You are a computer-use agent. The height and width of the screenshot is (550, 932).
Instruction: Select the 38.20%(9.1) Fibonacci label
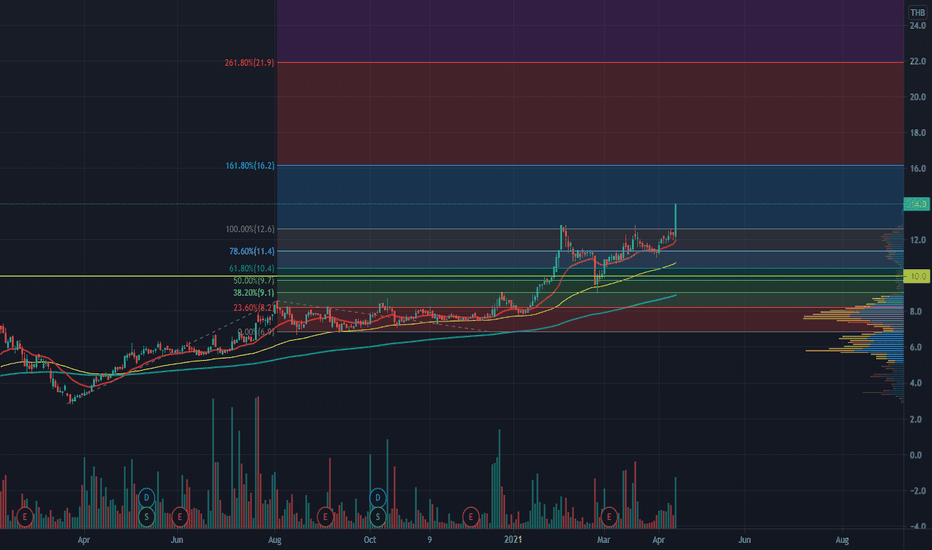254,293
